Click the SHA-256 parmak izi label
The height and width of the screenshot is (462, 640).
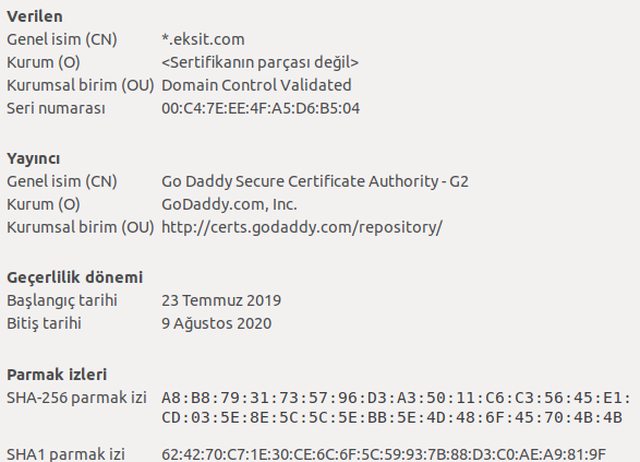[x=77, y=398]
